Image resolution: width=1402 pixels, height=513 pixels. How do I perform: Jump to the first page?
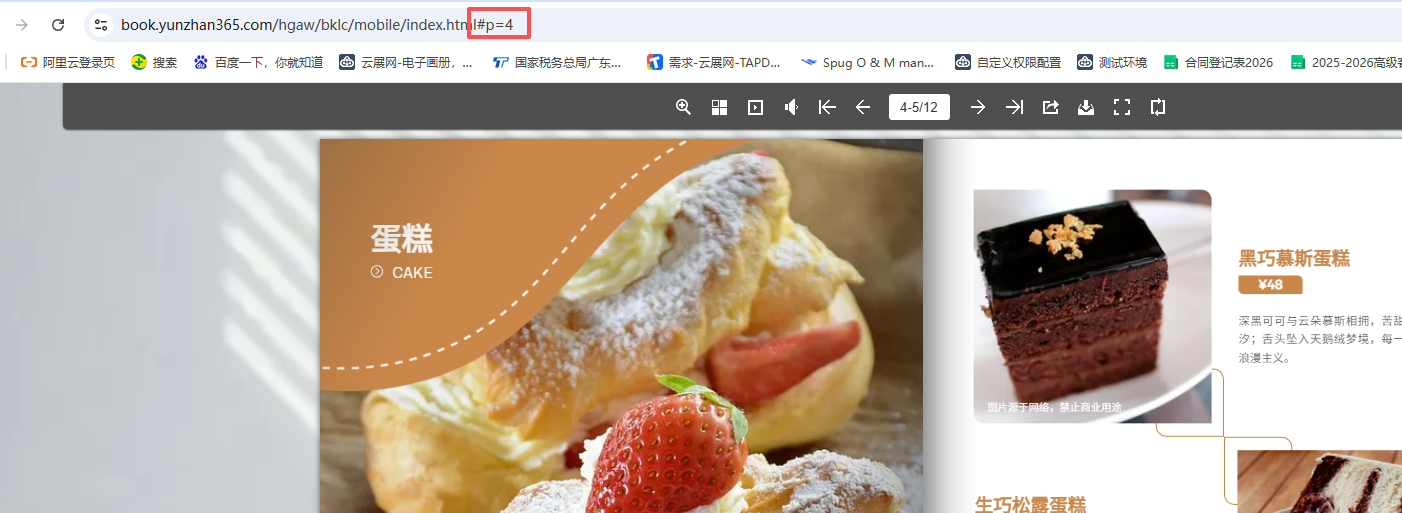point(827,107)
